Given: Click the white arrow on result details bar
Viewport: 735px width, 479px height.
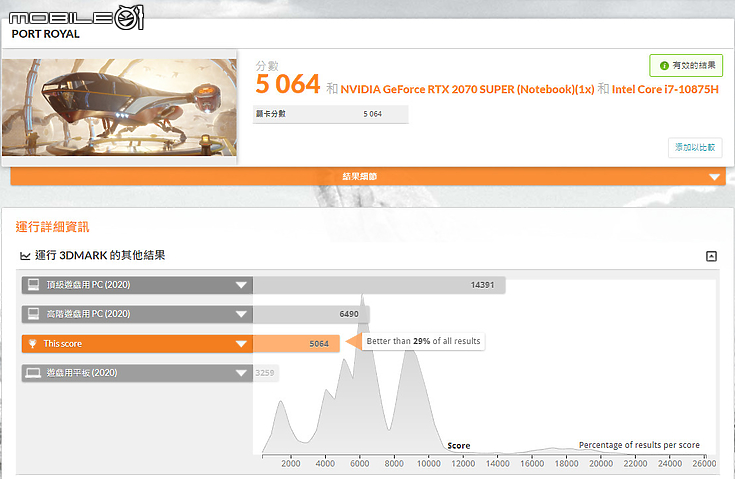Looking at the screenshot, I should 714,177.
